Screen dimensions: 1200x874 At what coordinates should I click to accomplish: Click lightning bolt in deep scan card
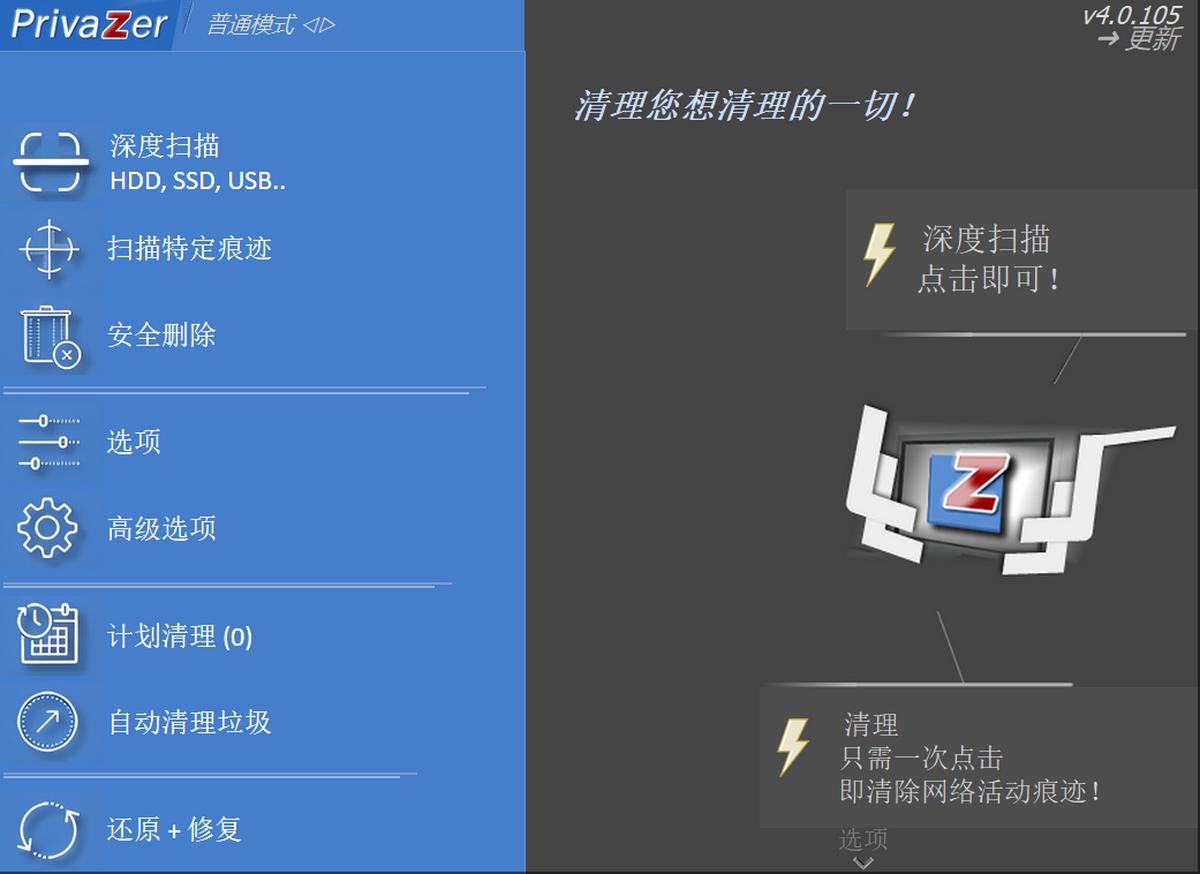coord(879,256)
